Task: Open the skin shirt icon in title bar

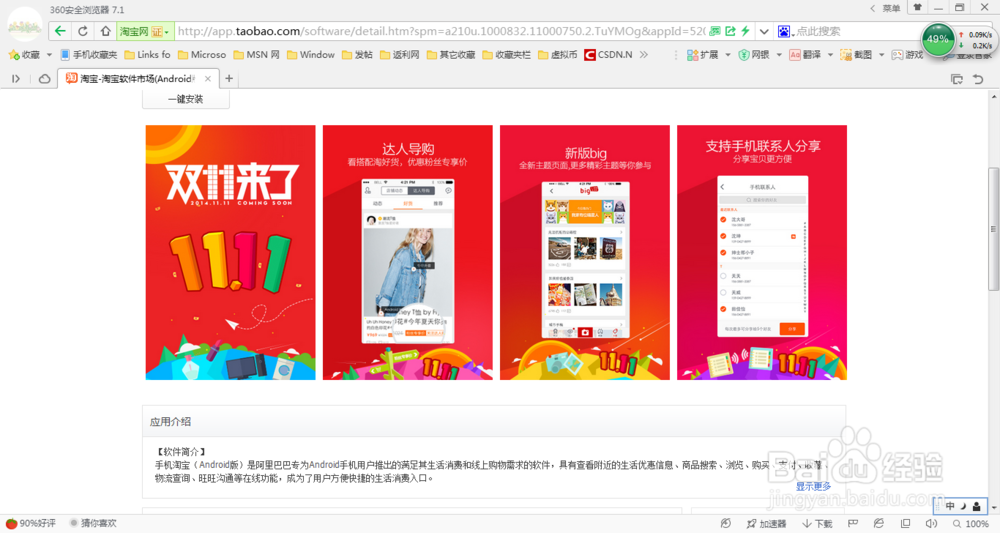Action: click(x=918, y=8)
